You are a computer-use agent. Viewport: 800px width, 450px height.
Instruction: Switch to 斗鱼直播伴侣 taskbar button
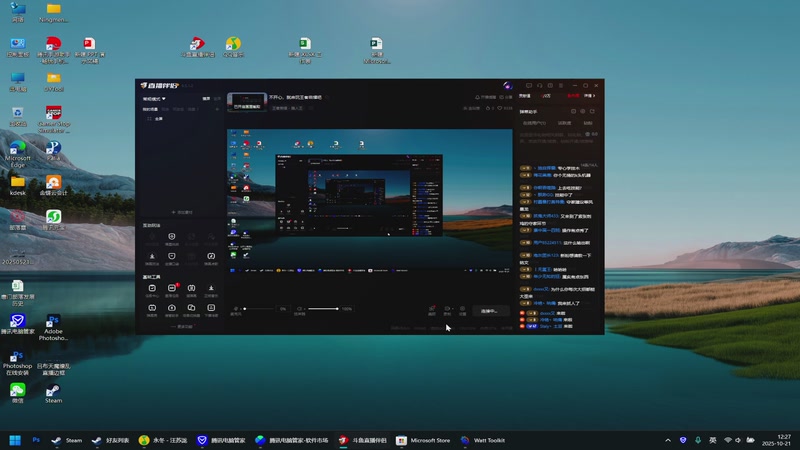pyautogui.click(x=363, y=440)
